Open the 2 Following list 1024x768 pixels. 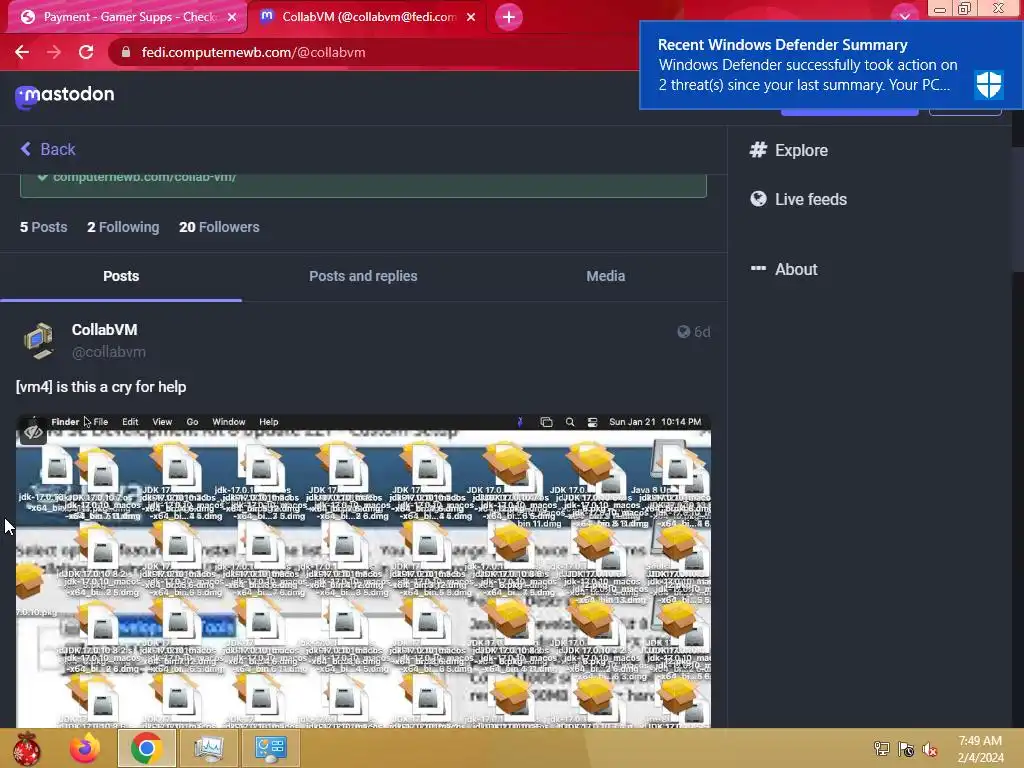click(x=123, y=227)
